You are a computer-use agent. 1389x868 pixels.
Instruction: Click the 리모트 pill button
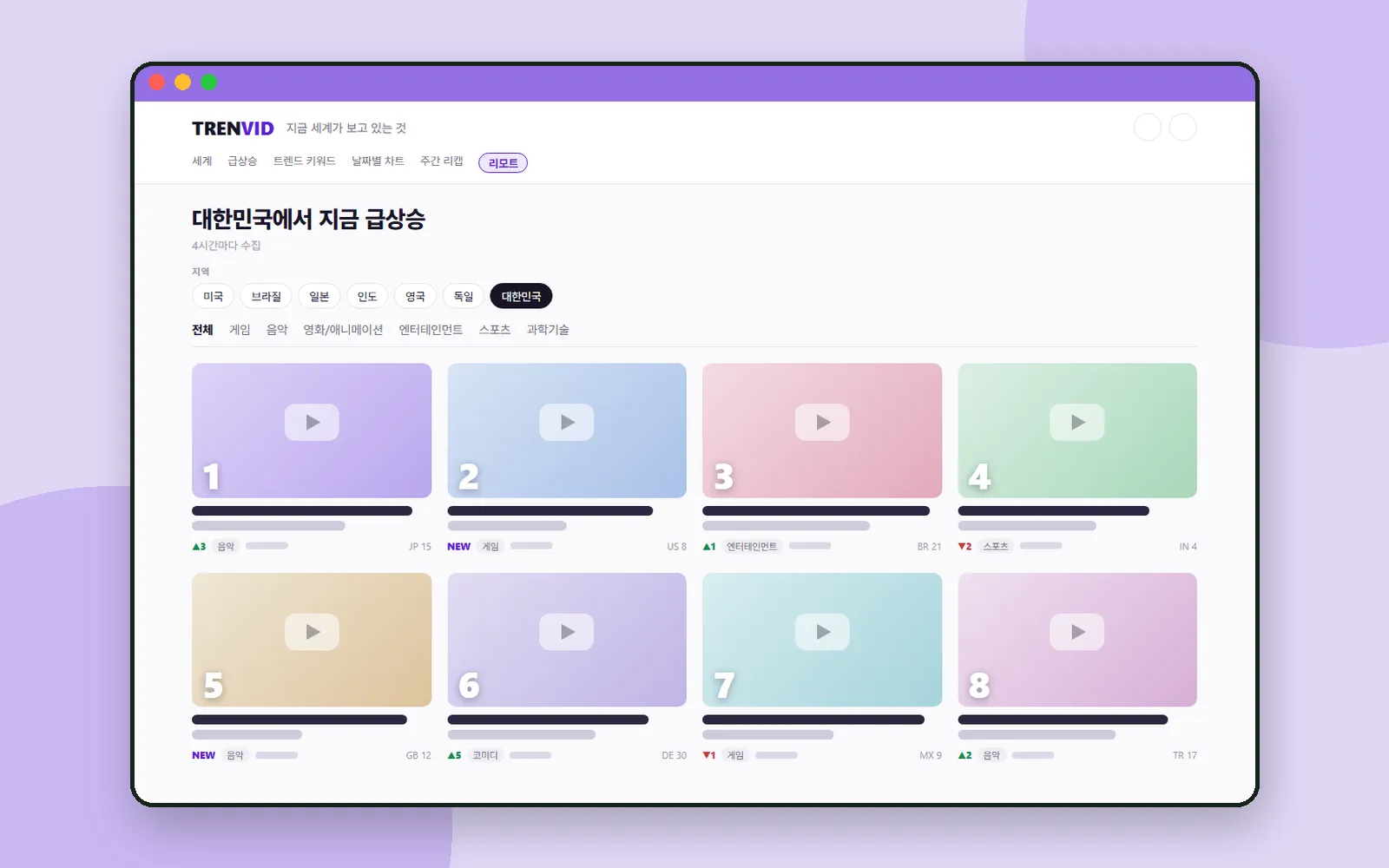(x=503, y=162)
